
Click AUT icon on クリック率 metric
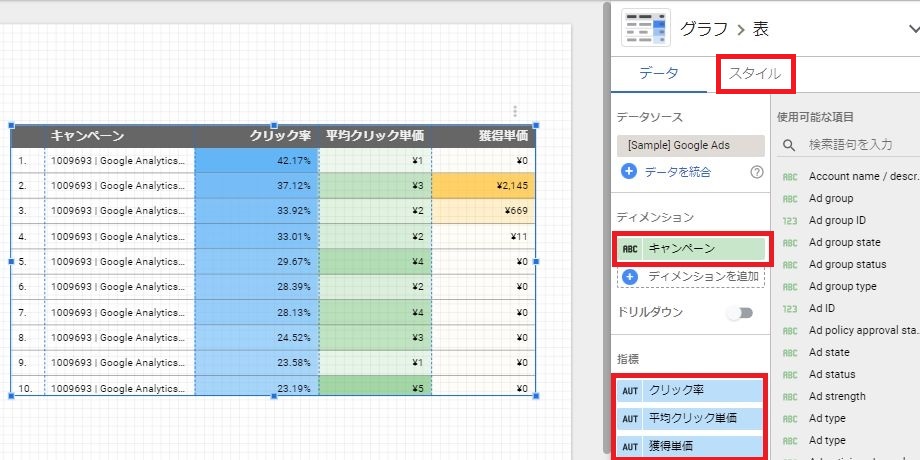point(630,391)
